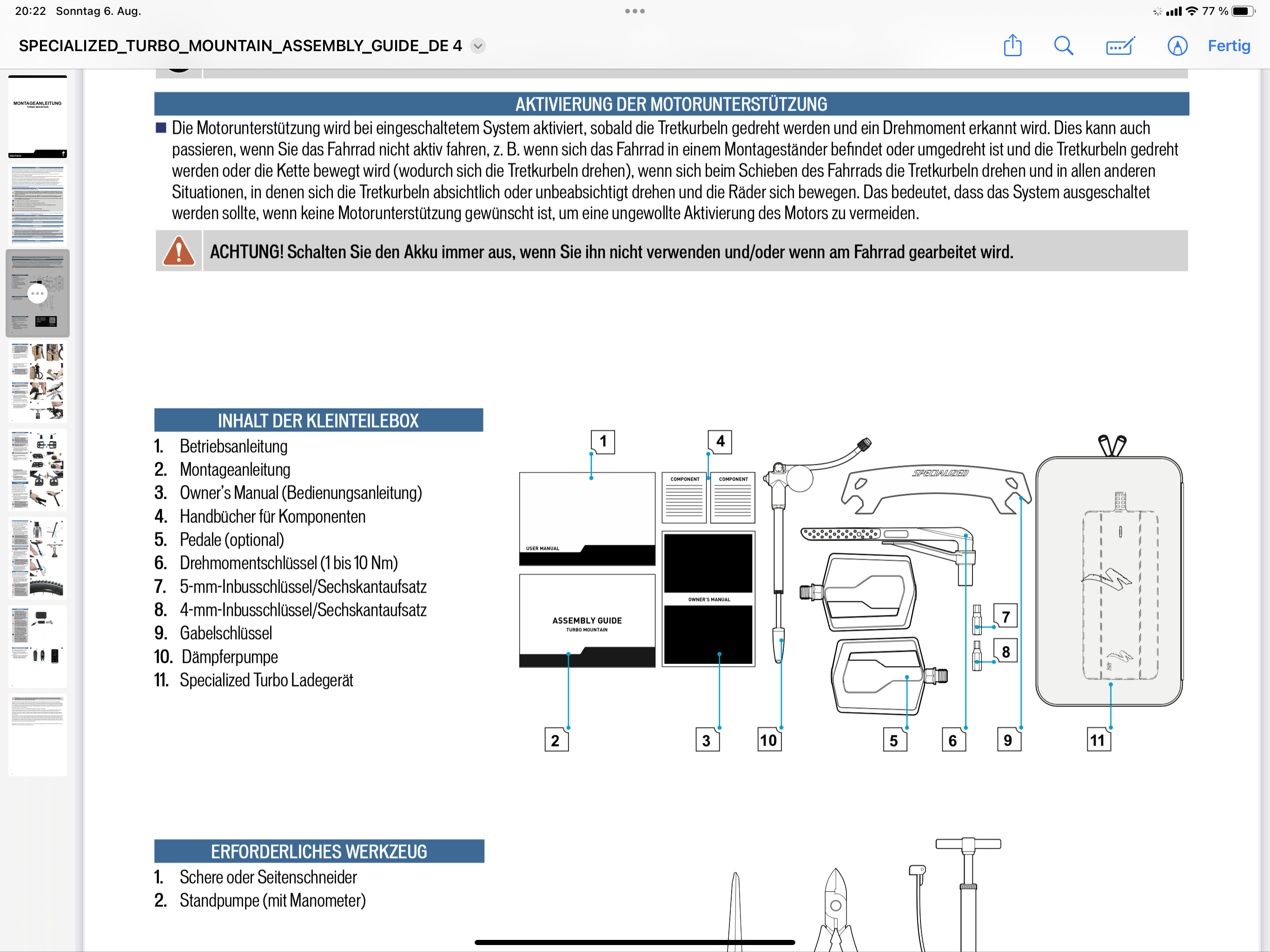Tap the document title SPECIALIZED_TURBO_MOUNTAIN_ASSEMBLY_GUIDE_DE 4

click(240, 46)
